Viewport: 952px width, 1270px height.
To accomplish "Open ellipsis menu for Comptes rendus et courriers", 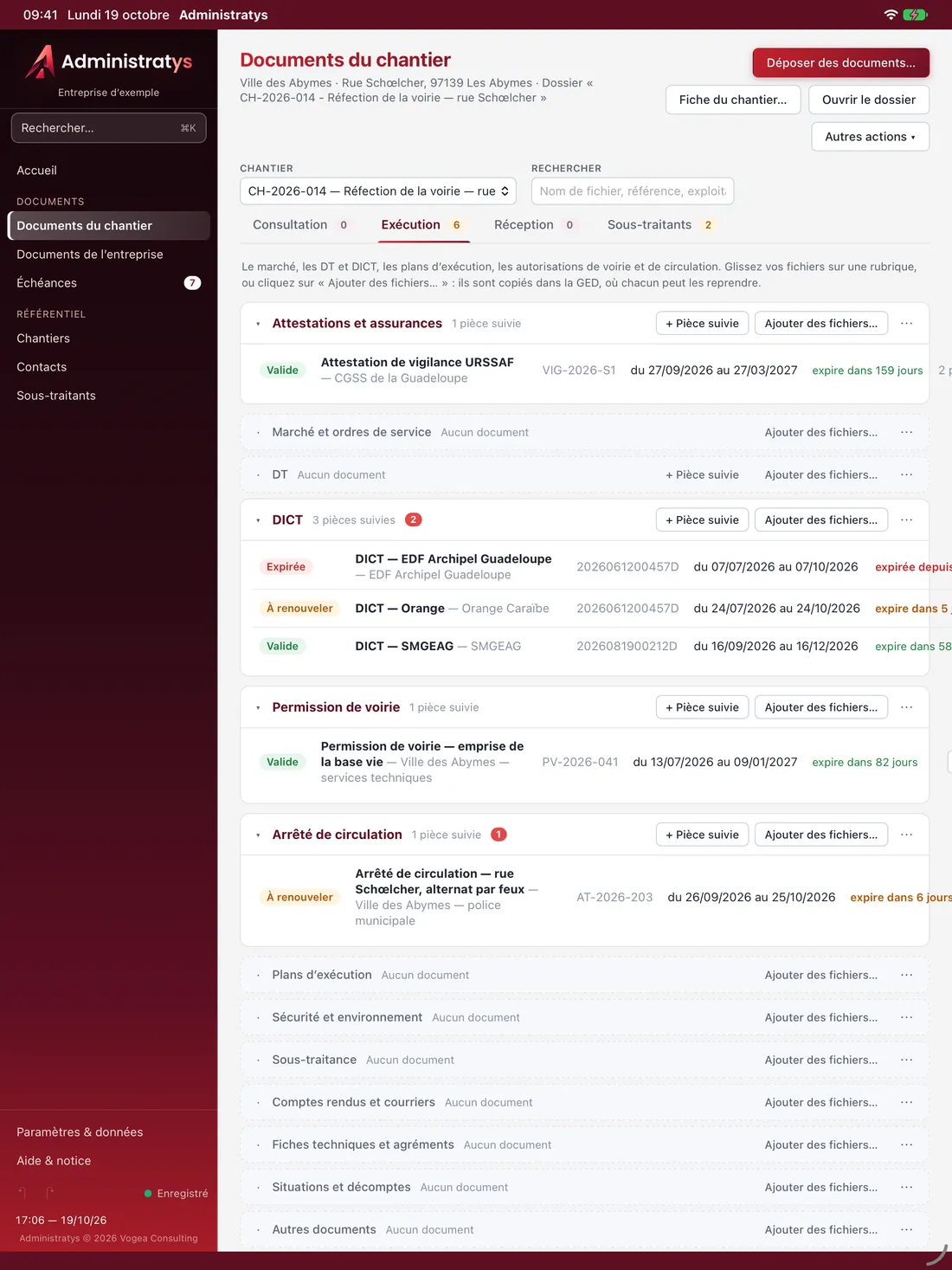I will point(907,1102).
